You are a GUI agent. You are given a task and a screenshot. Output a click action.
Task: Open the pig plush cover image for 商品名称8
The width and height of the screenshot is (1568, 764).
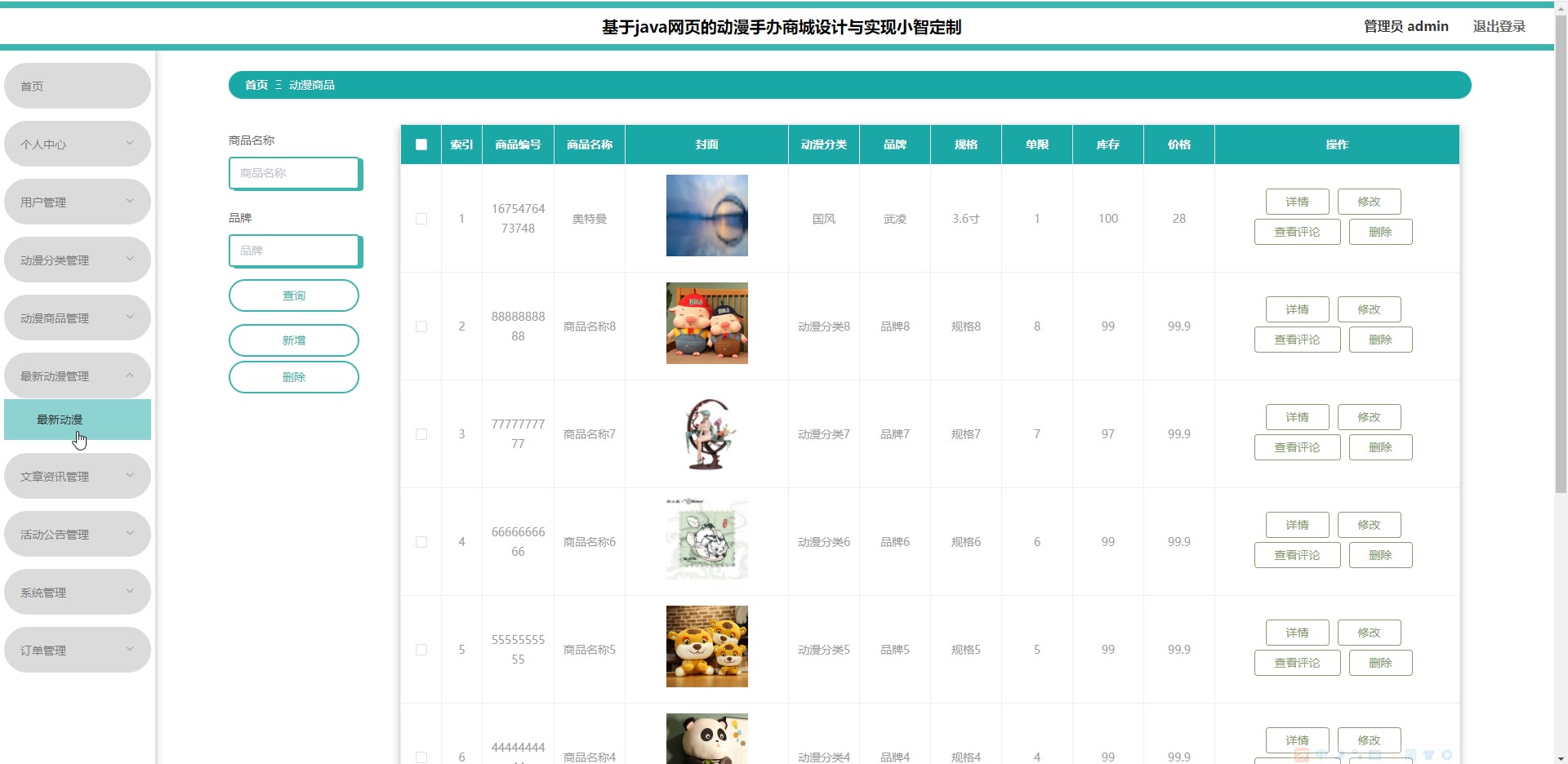(x=706, y=323)
